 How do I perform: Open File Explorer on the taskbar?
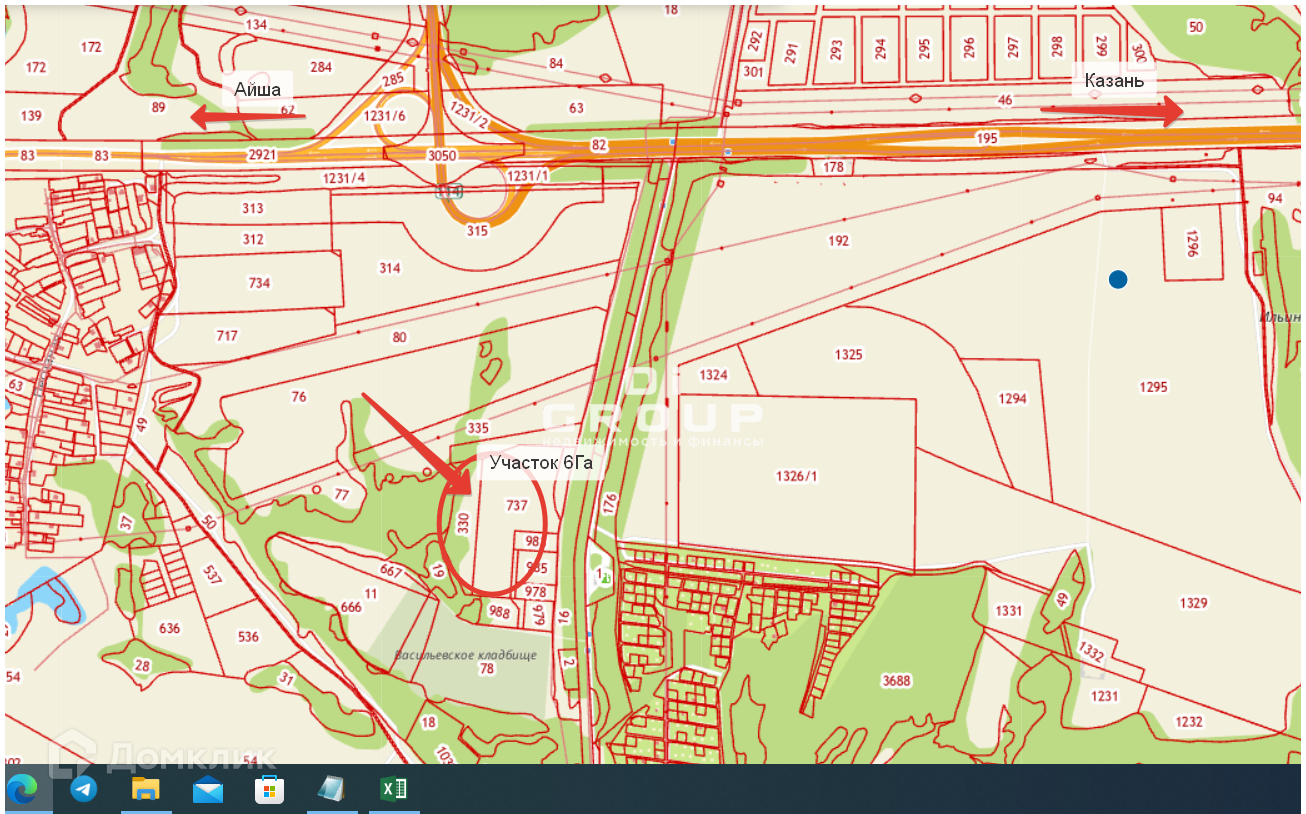click(146, 789)
